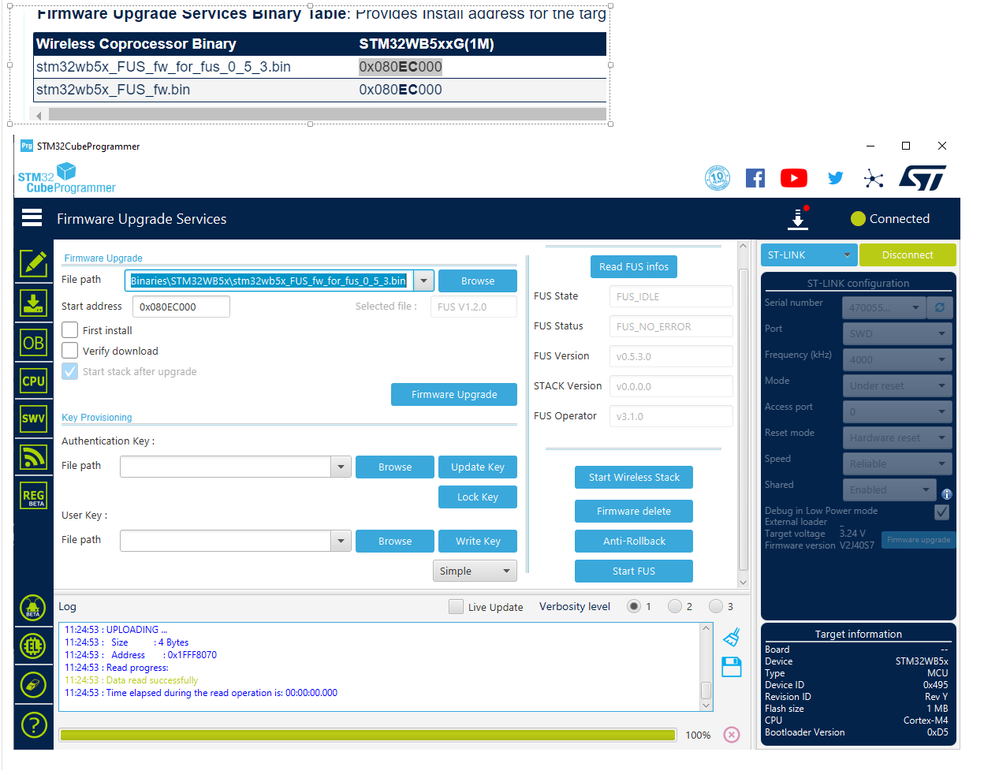
Task: Select verbosity level 3
Action: coord(715,606)
